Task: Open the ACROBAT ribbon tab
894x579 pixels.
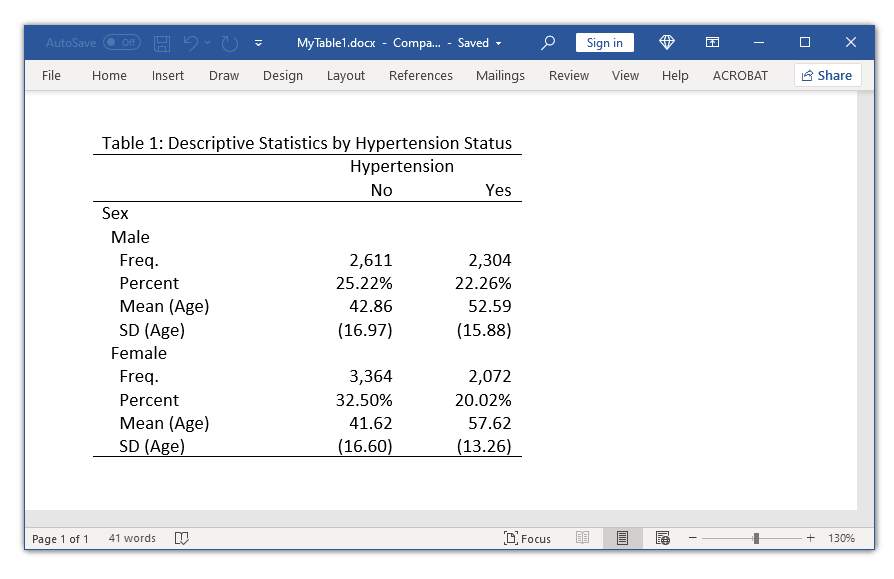Action: (740, 75)
